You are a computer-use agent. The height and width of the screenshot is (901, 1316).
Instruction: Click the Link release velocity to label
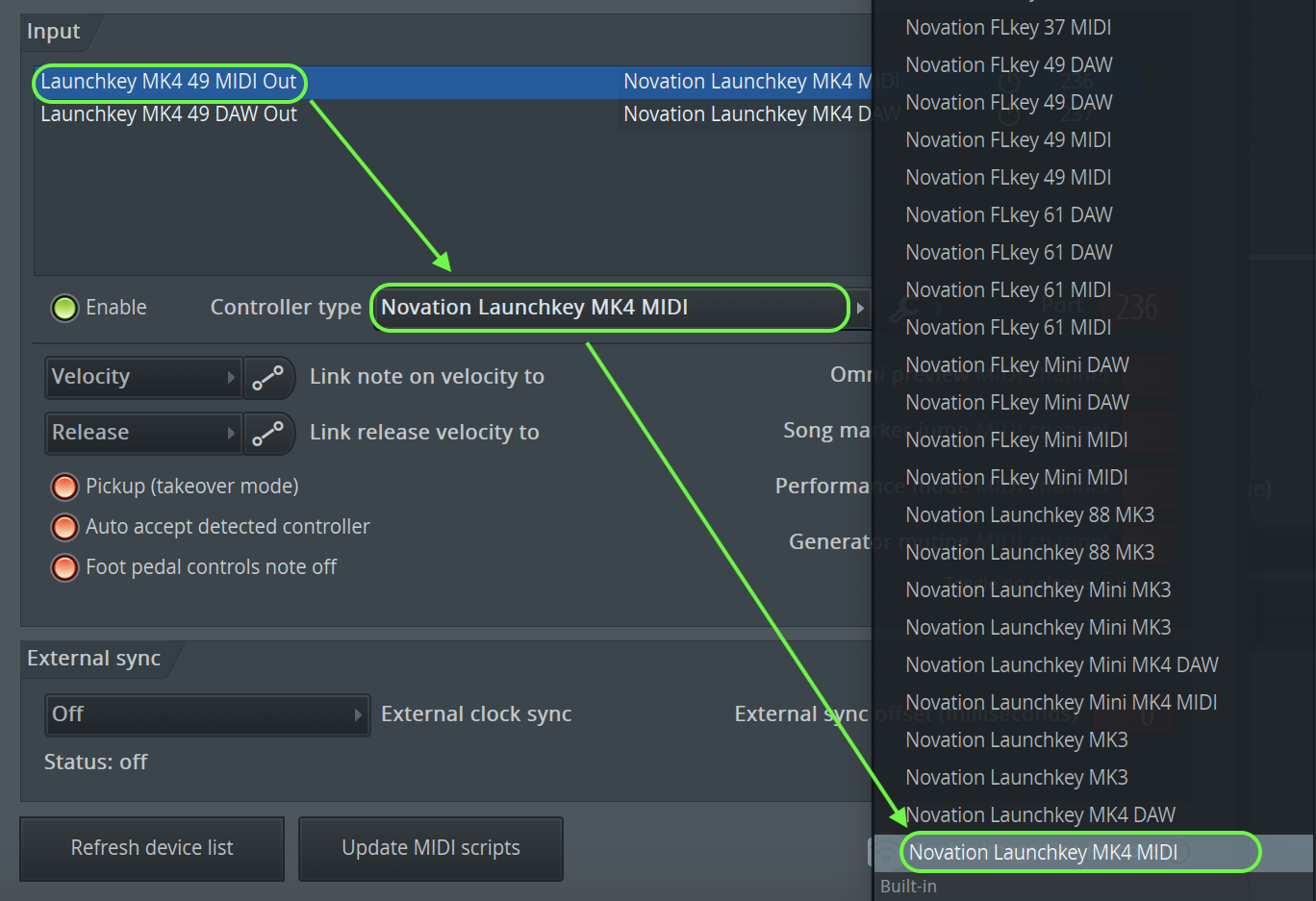[x=424, y=433]
